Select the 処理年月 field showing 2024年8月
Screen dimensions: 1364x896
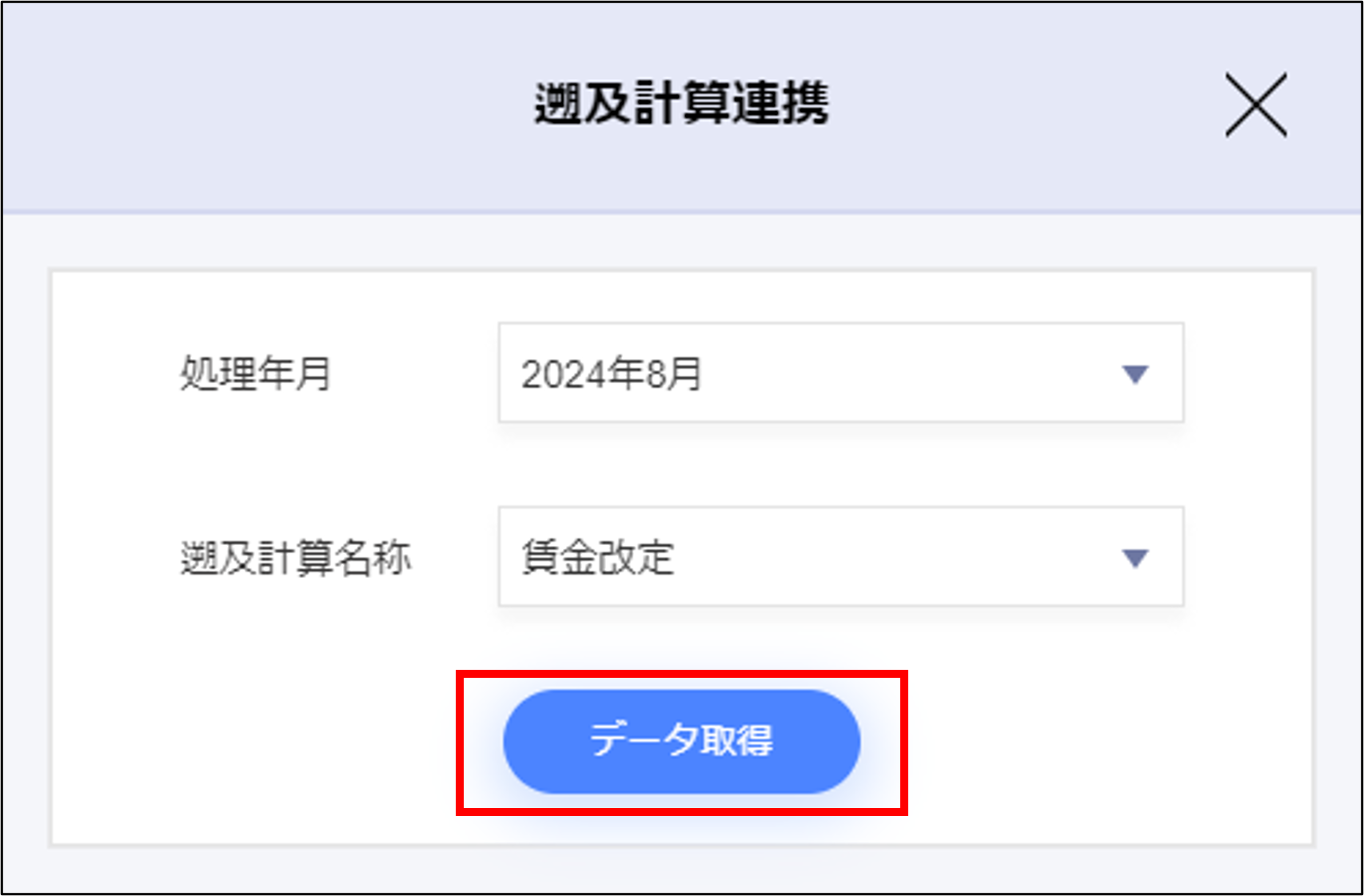840,372
